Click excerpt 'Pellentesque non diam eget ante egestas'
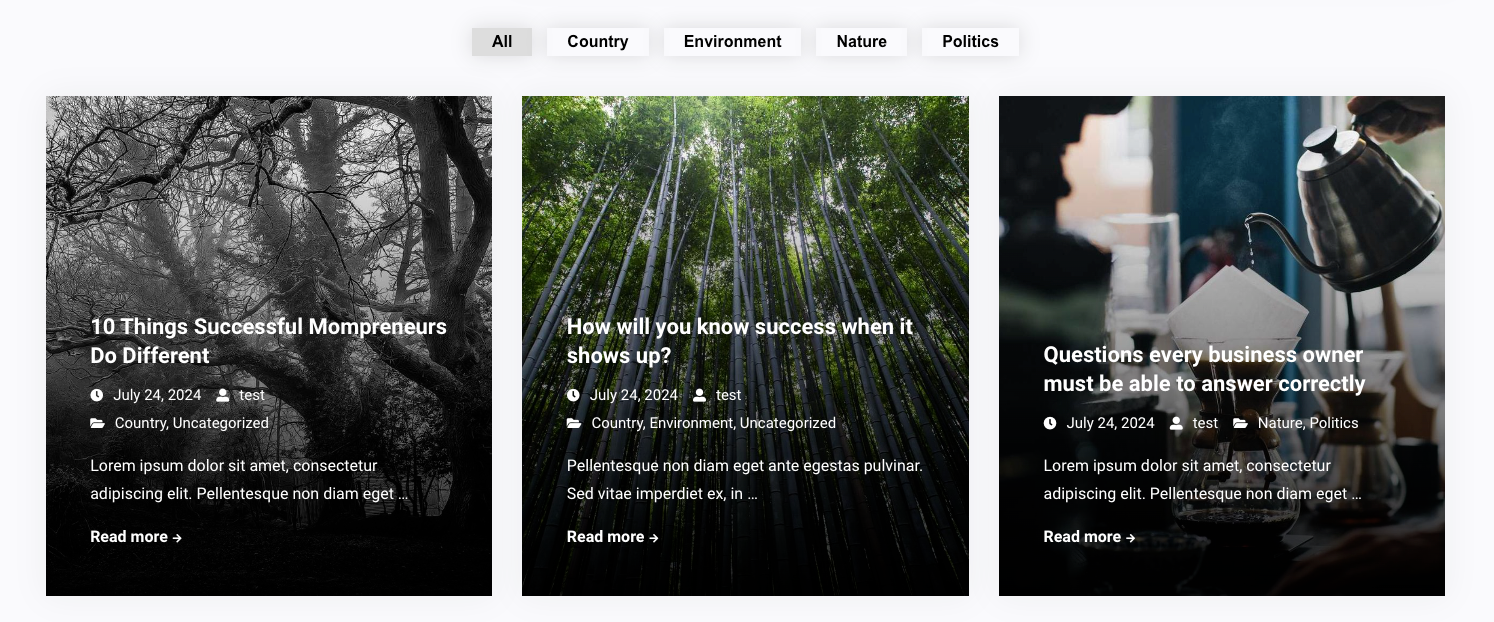The height and width of the screenshot is (622, 1494). click(744, 480)
